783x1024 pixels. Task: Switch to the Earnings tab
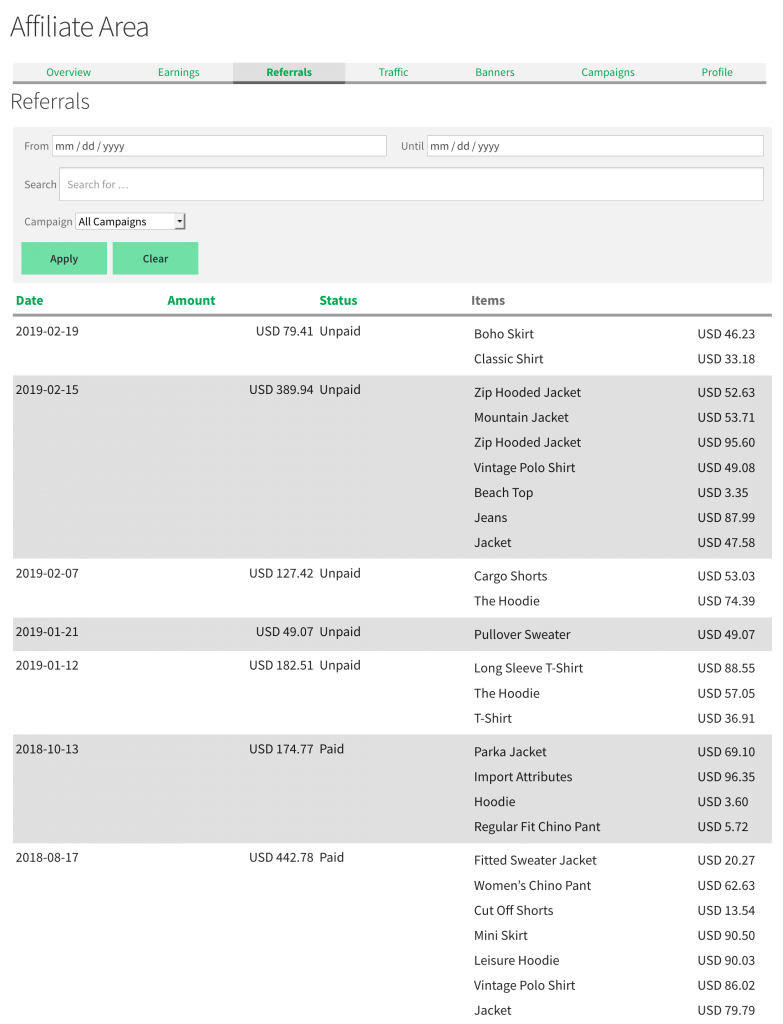(x=178, y=72)
